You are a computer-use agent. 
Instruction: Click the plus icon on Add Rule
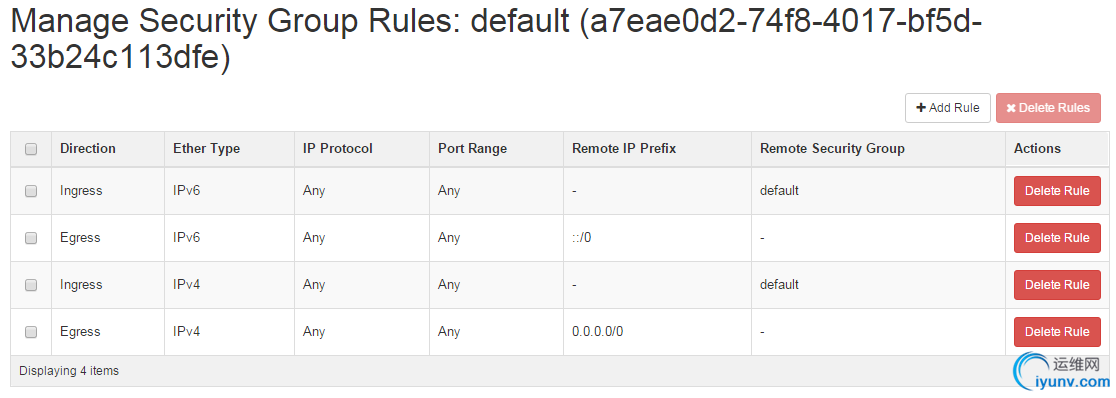click(921, 108)
